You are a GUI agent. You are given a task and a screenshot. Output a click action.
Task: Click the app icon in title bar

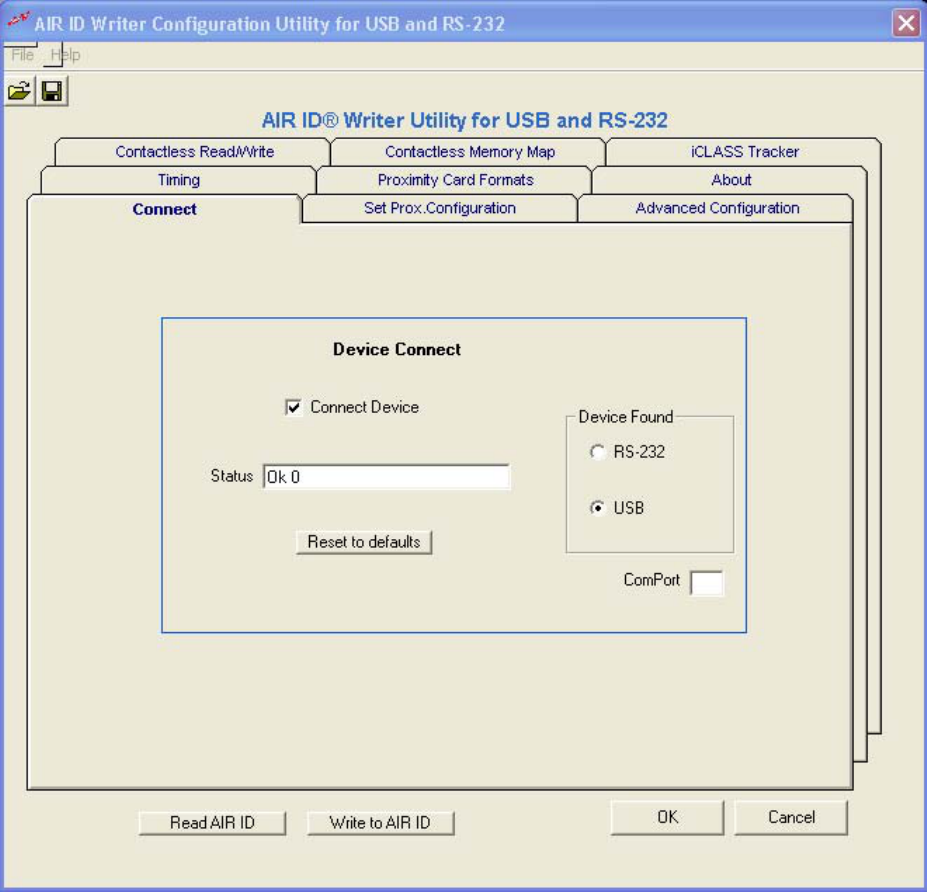point(18,21)
